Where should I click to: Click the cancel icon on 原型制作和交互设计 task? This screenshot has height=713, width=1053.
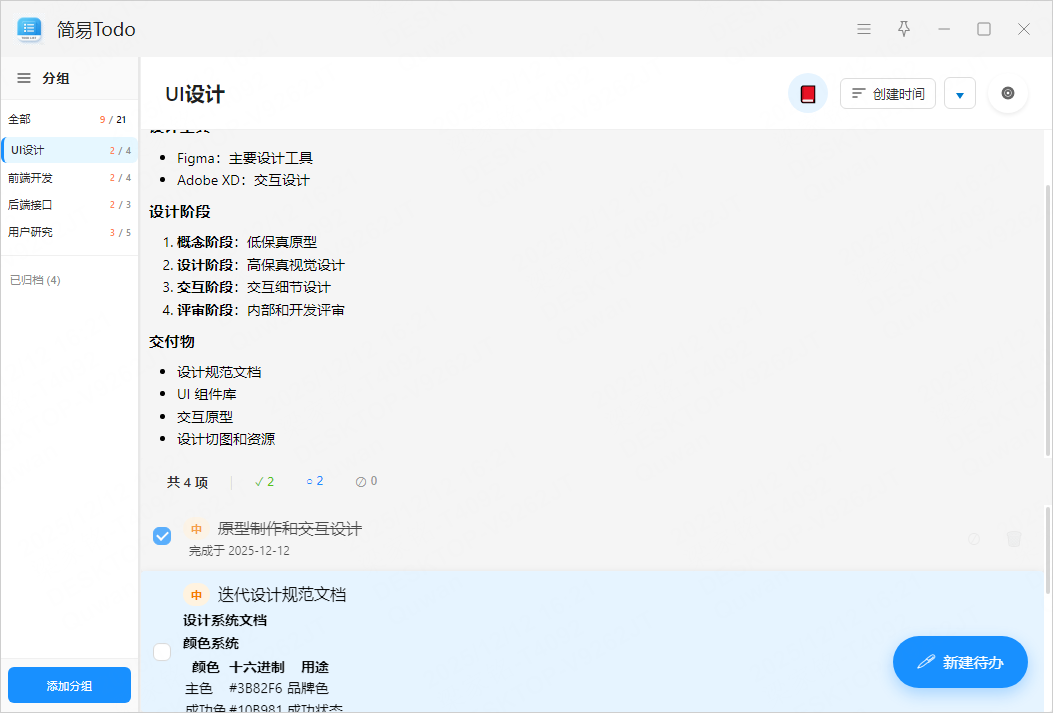click(973, 539)
